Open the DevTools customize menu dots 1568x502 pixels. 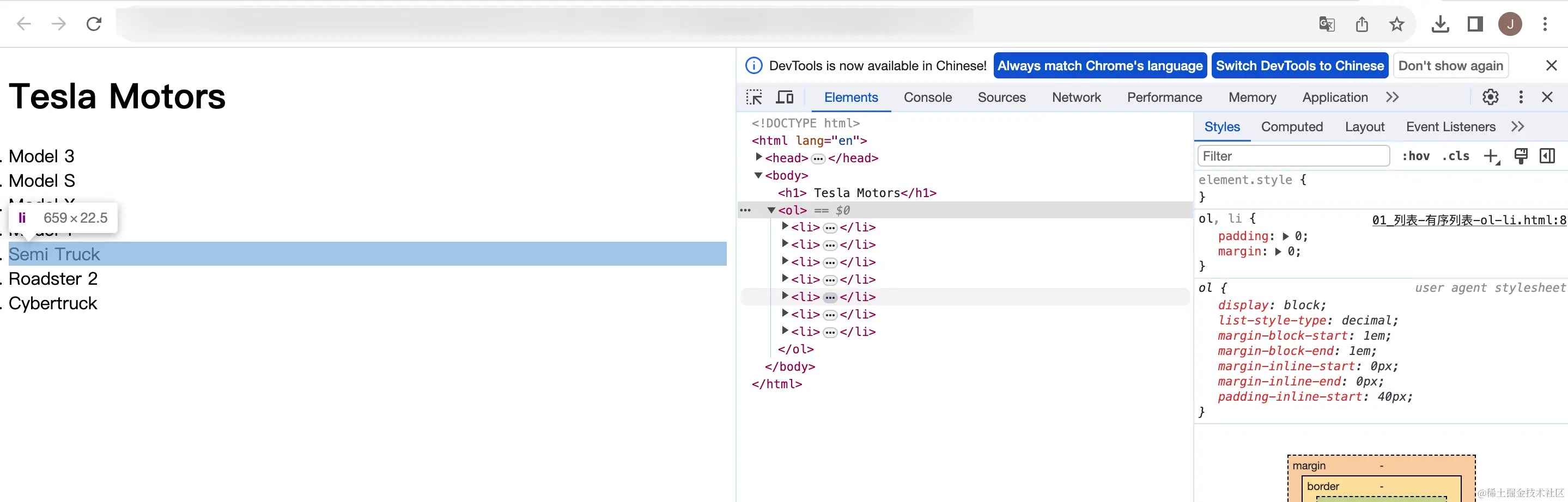[x=1521, y=97]
